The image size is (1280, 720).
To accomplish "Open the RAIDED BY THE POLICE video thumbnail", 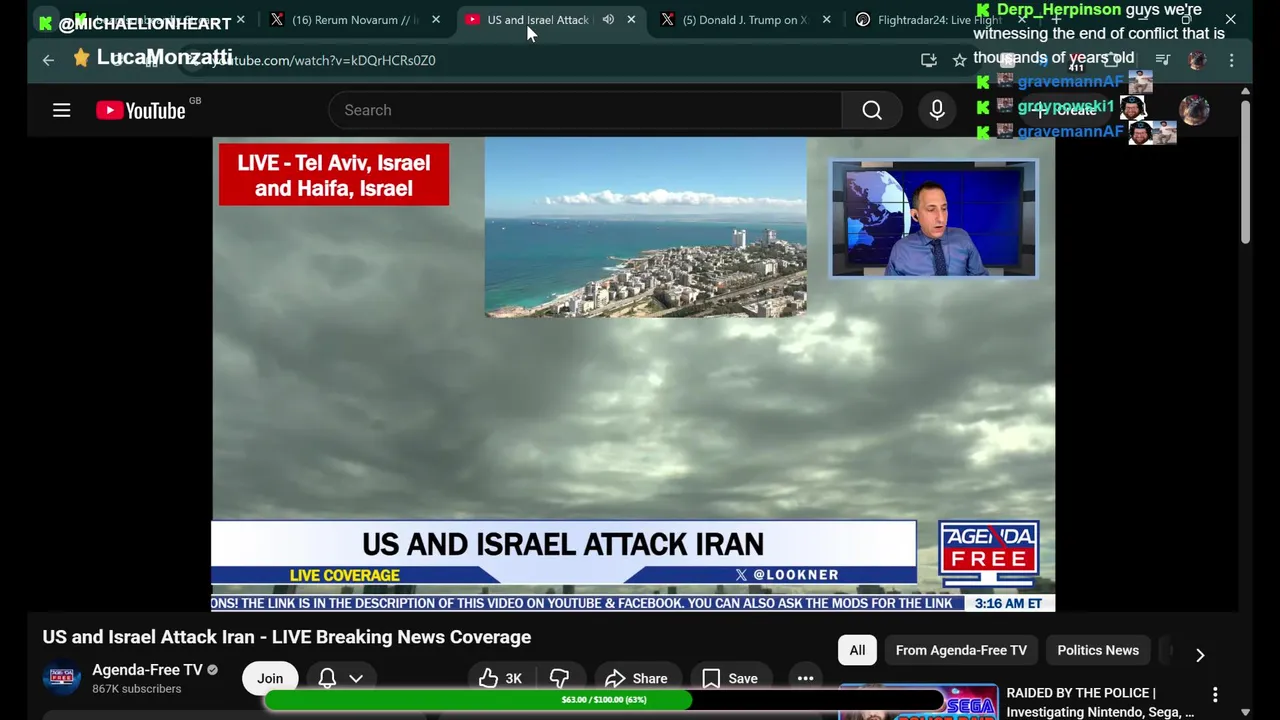I will 918,702.
